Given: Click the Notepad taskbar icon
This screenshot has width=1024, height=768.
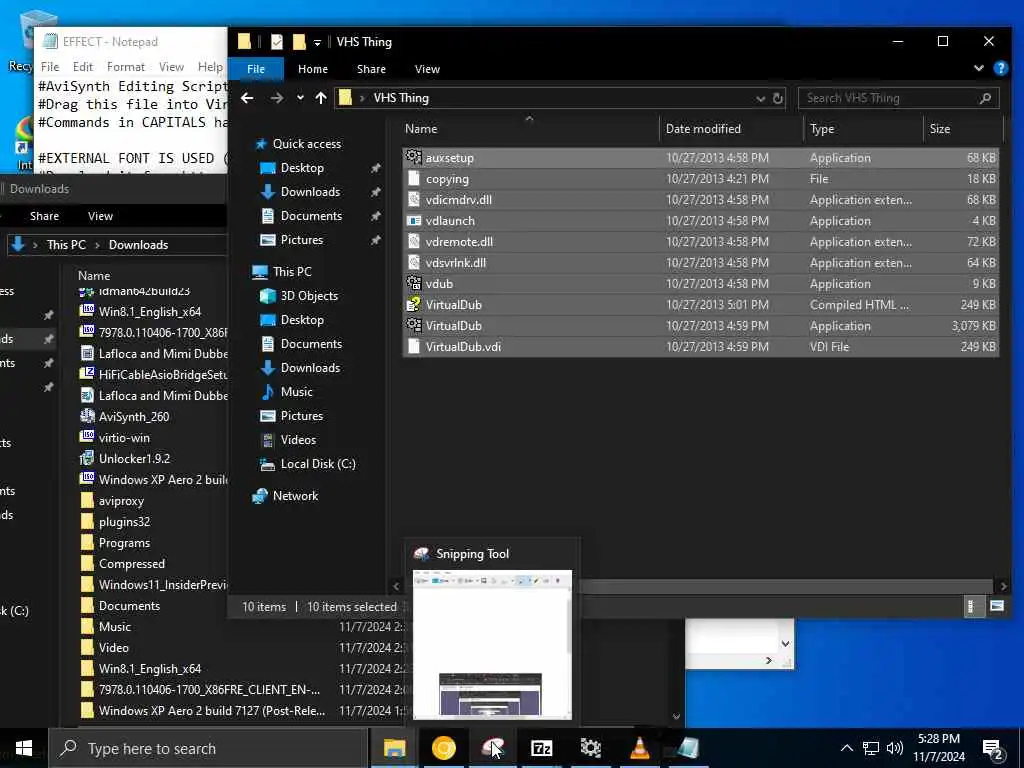Looking at the screenshot, I should tap(687, 748).
